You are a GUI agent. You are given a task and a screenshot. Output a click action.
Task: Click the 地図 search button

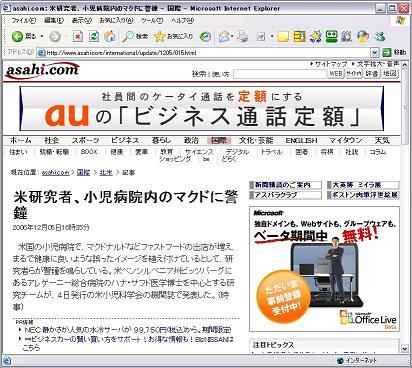coord(390,73)
